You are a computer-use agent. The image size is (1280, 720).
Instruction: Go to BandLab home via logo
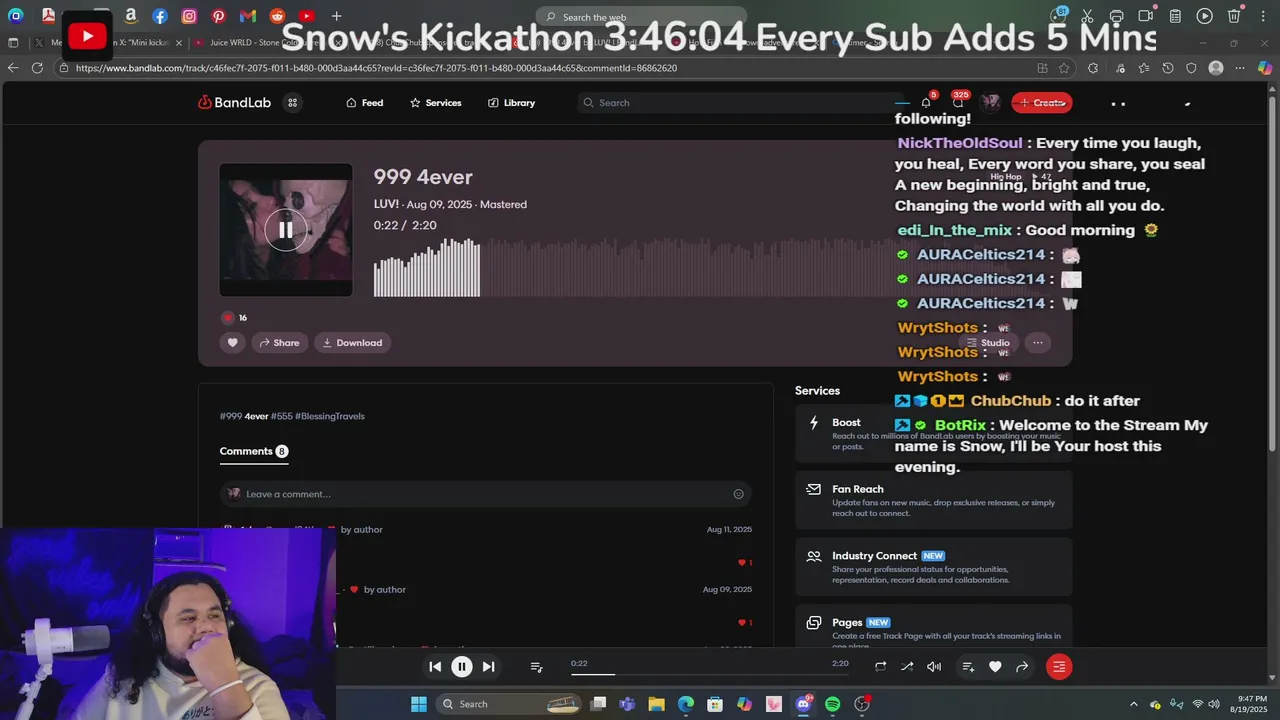click(234, 103)
